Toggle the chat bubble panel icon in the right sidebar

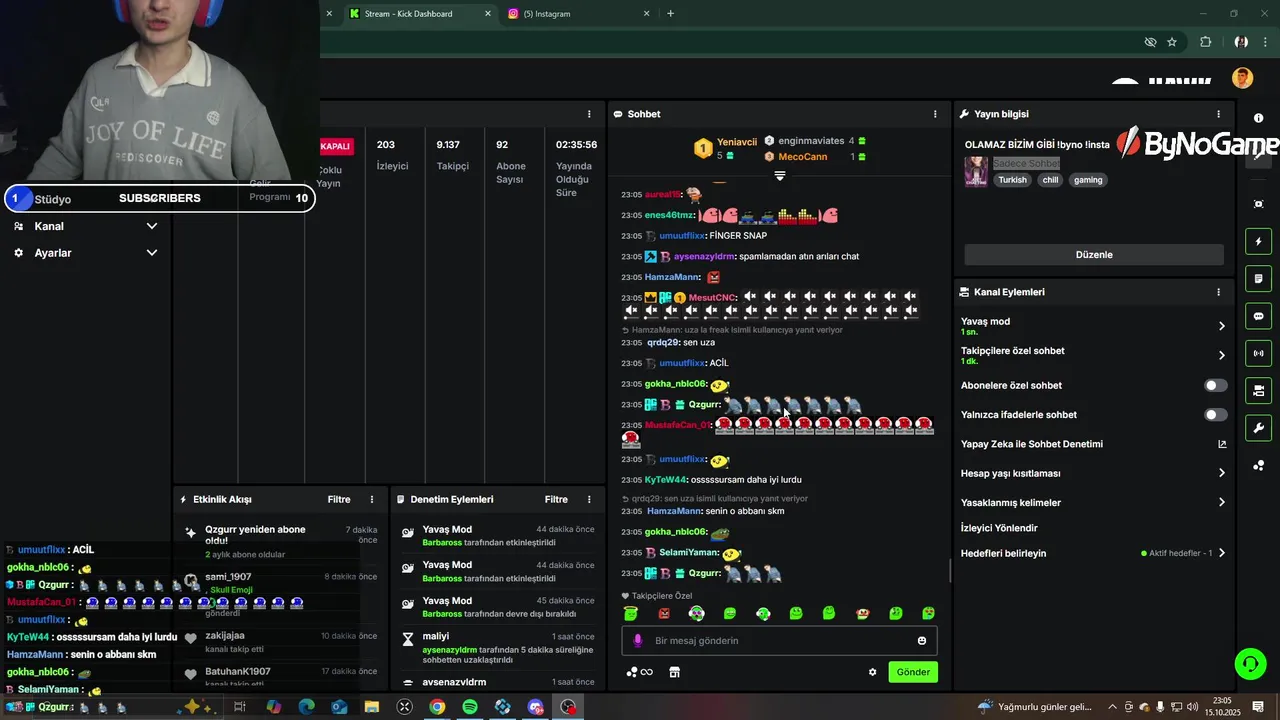click(x=1258, y=316)
